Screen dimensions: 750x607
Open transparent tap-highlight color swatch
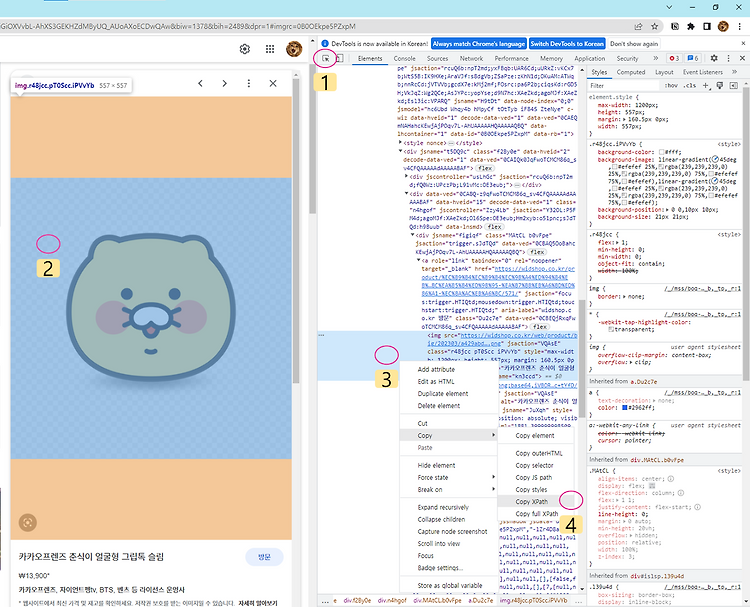pos(611,330)
